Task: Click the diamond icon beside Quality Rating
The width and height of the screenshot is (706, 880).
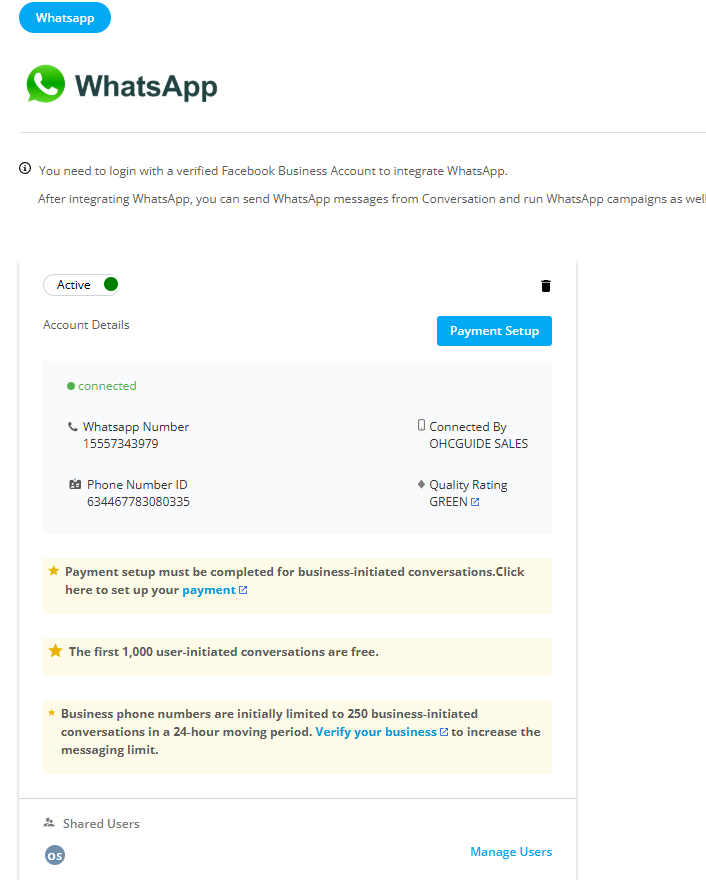Action: [x=421, y=484]
